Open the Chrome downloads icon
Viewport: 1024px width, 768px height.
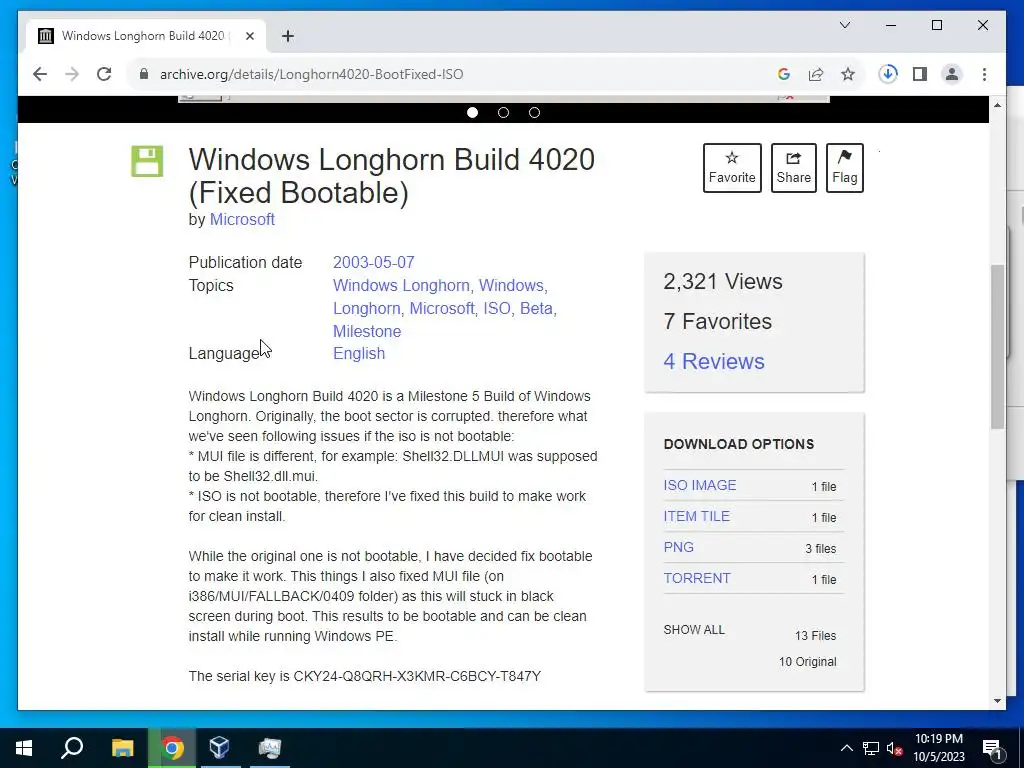click(x=888, y=74)
